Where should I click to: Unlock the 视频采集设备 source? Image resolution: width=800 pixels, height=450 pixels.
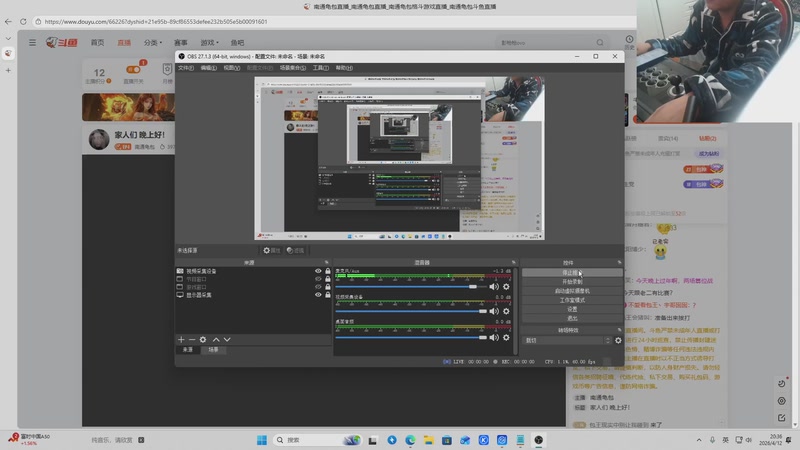(x=328, y=271)
